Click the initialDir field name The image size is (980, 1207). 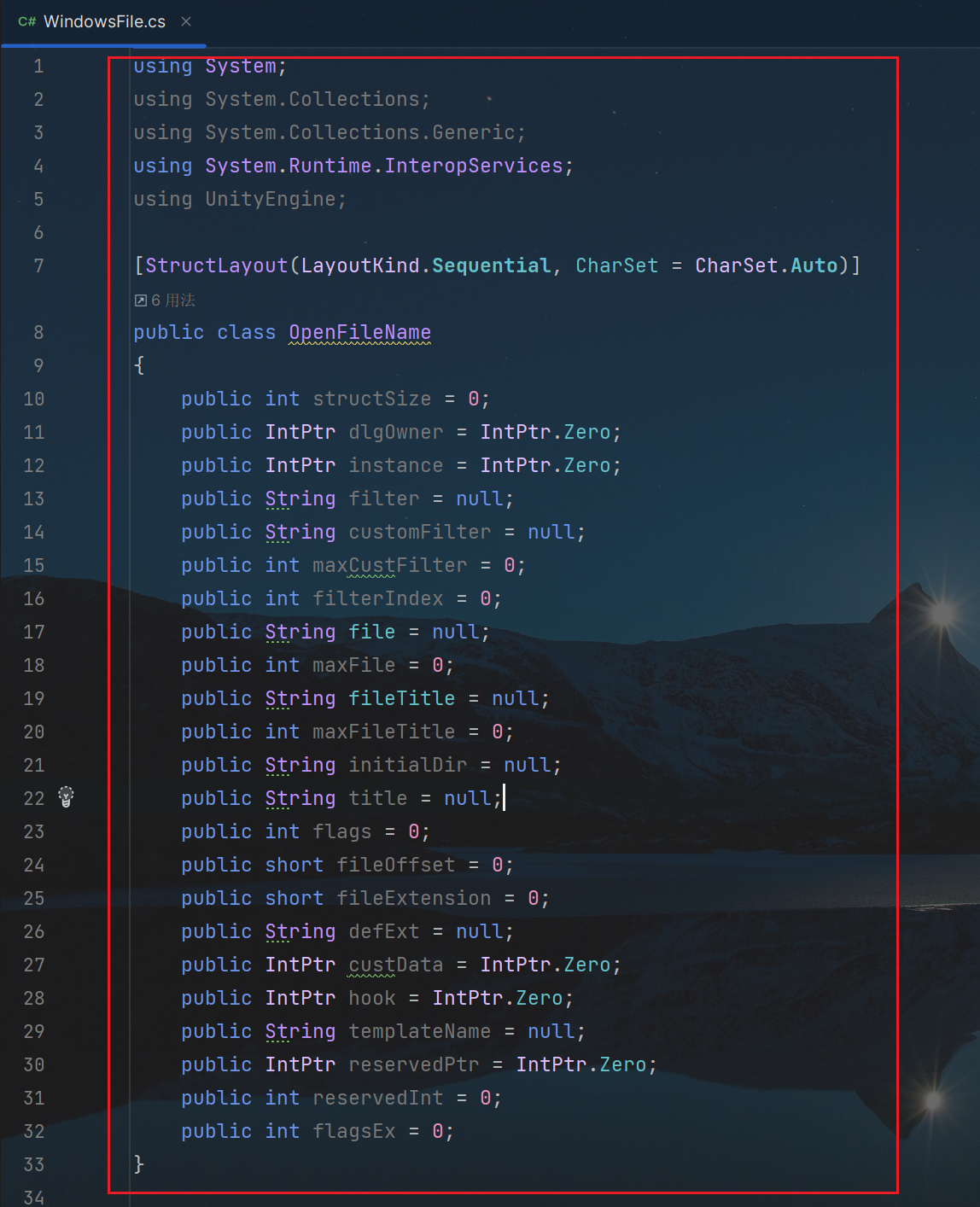point(408,765)
